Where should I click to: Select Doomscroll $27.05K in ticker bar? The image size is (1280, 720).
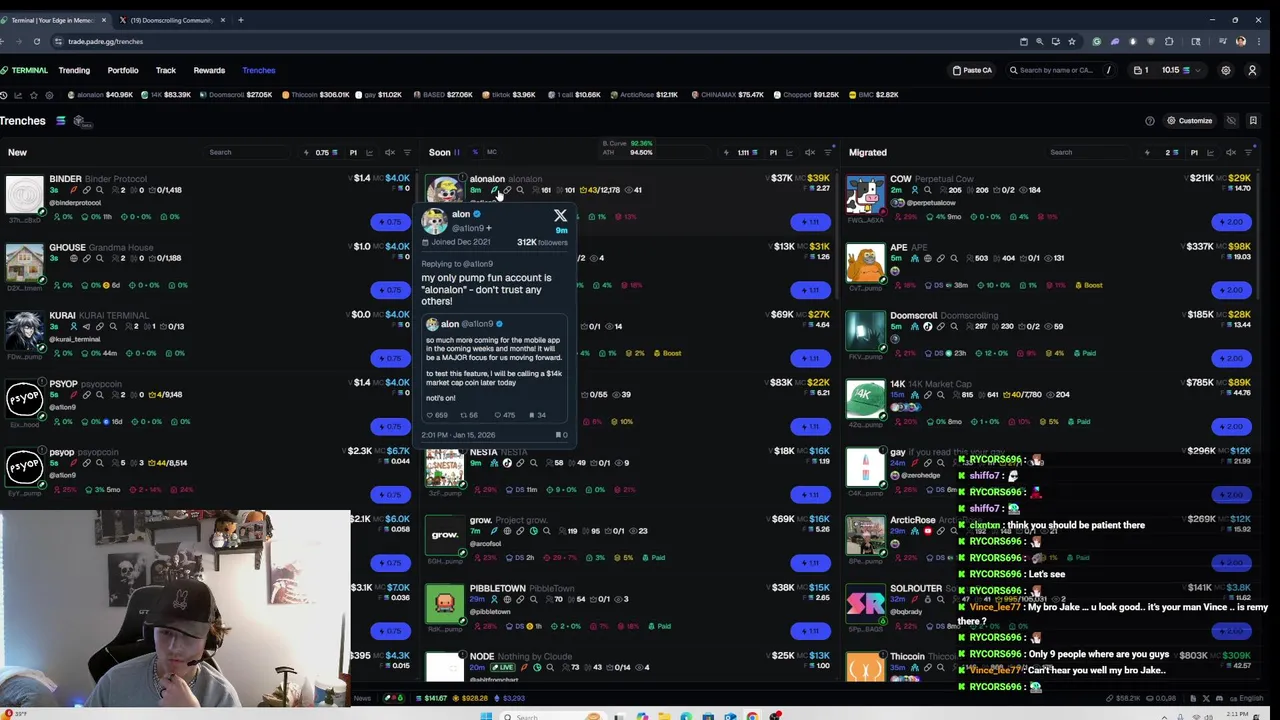pyautogui.click(x=236, y=95)
